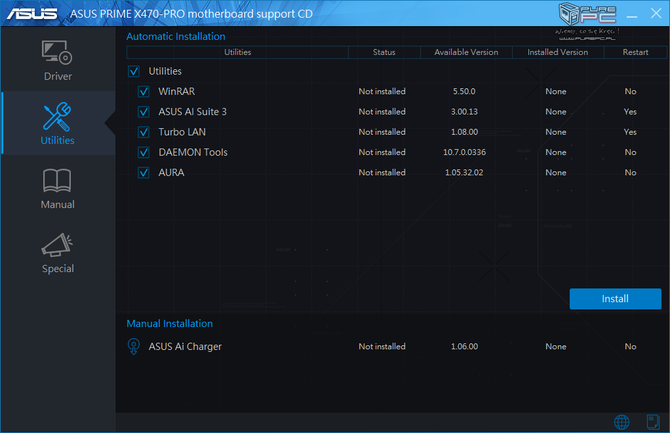Open the Driver section icon
670x433 pixels.
click(57, 53)
